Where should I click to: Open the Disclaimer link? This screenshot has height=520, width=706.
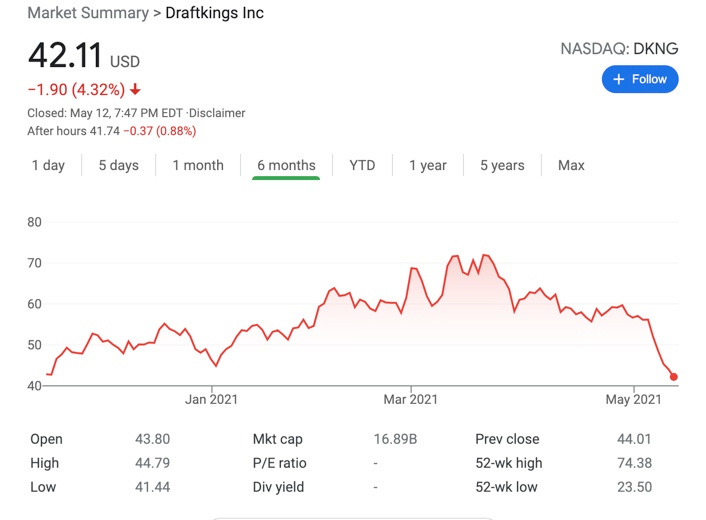(217, 113)
